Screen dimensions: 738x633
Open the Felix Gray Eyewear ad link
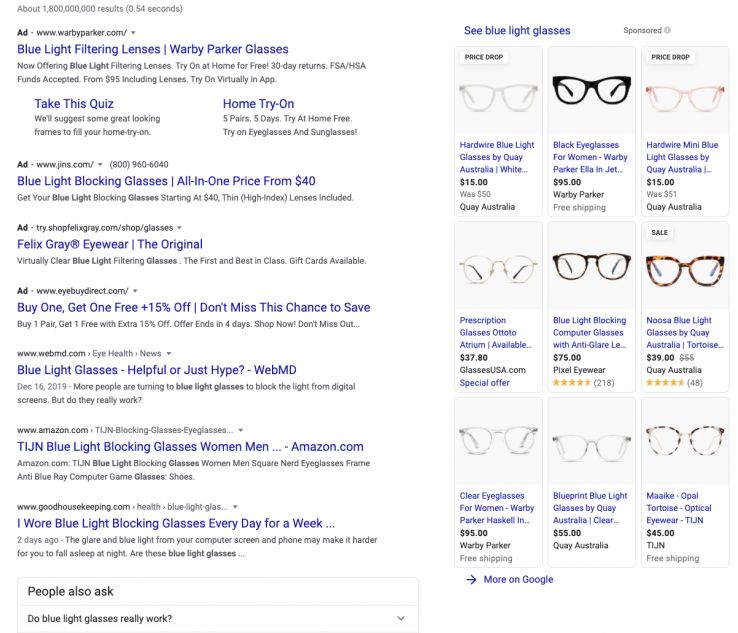110,244
